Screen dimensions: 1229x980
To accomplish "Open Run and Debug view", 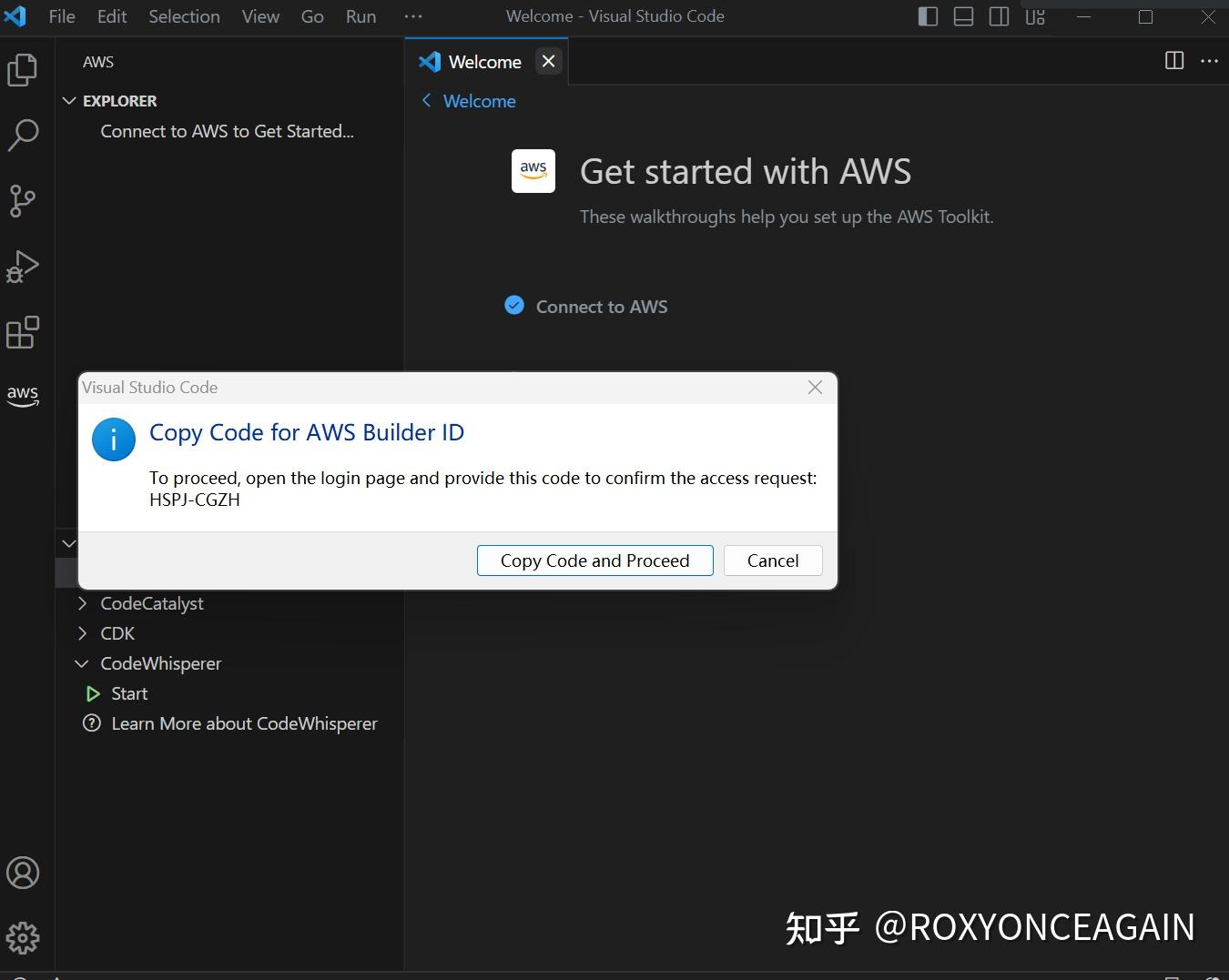I will (x=23, y=267).
